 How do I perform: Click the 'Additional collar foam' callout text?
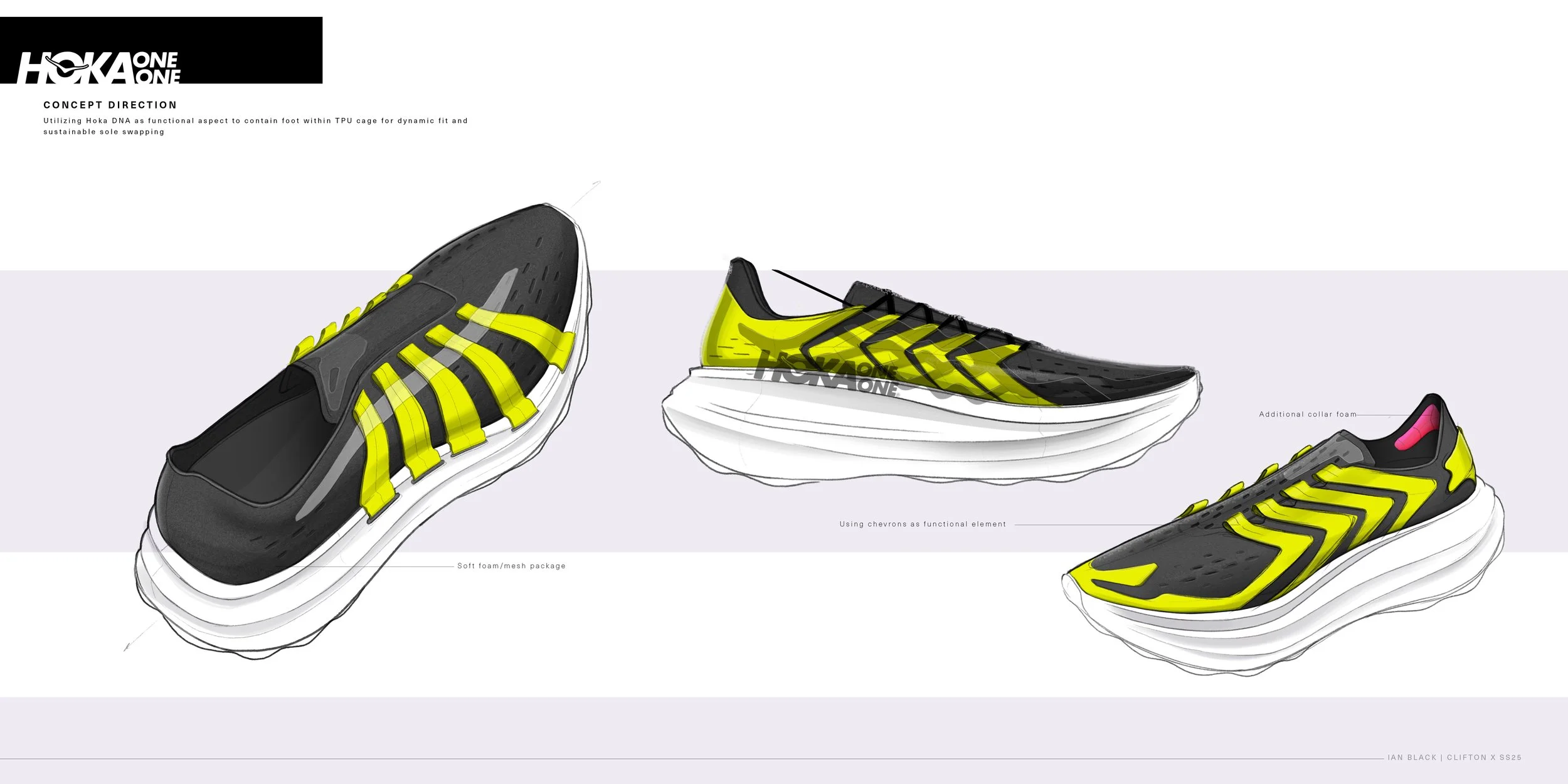[1307, 415]
